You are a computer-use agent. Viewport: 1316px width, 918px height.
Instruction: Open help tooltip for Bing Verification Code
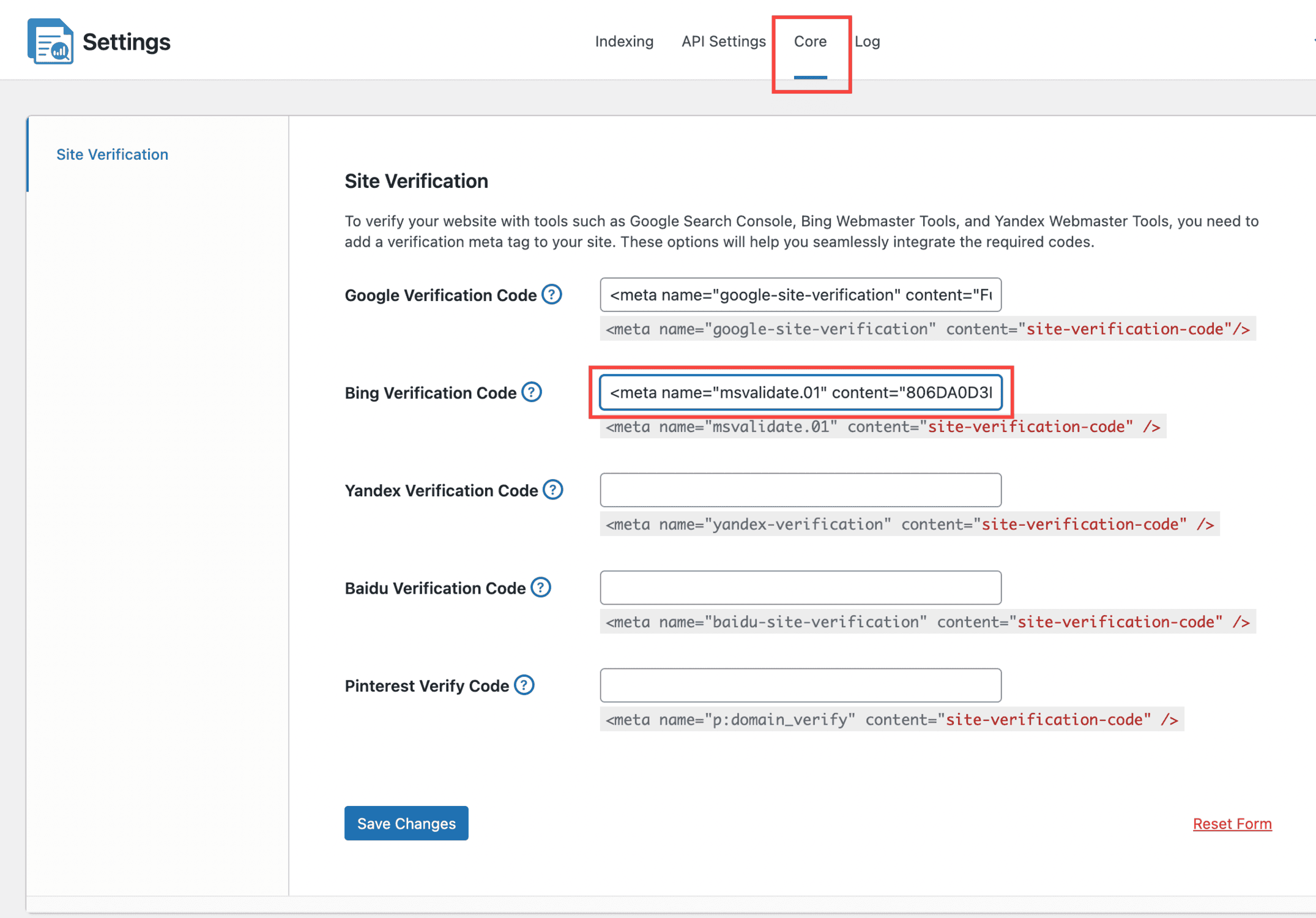pos(532,392)
